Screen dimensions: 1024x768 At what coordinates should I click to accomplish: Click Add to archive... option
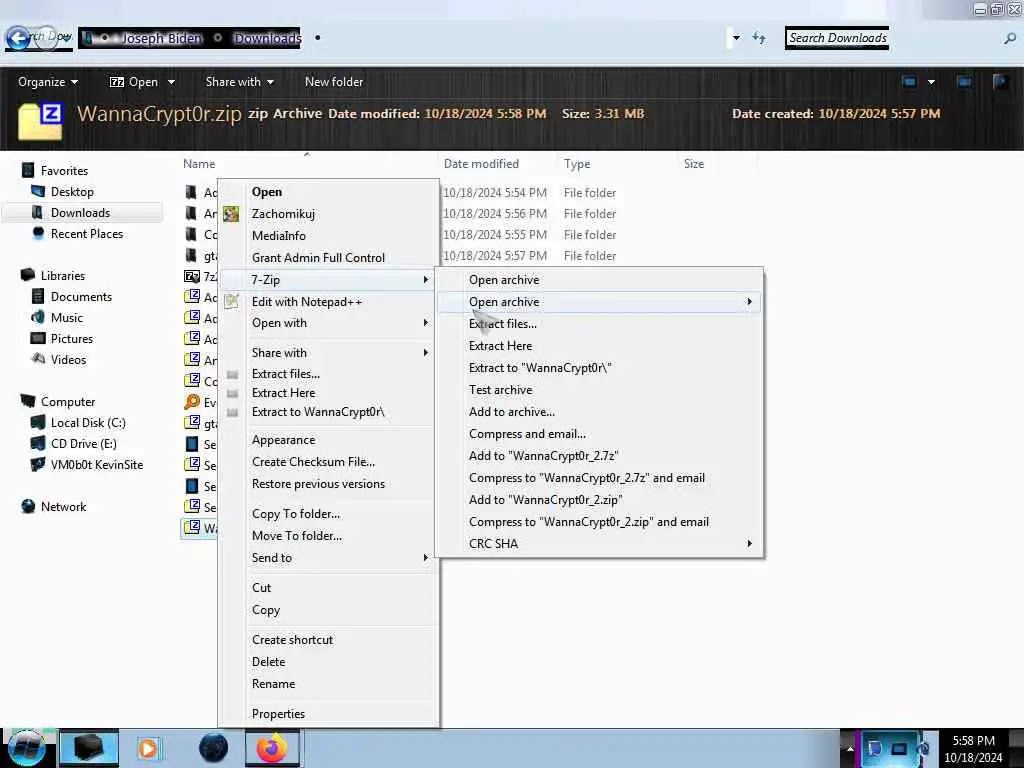tap(511, 412)
